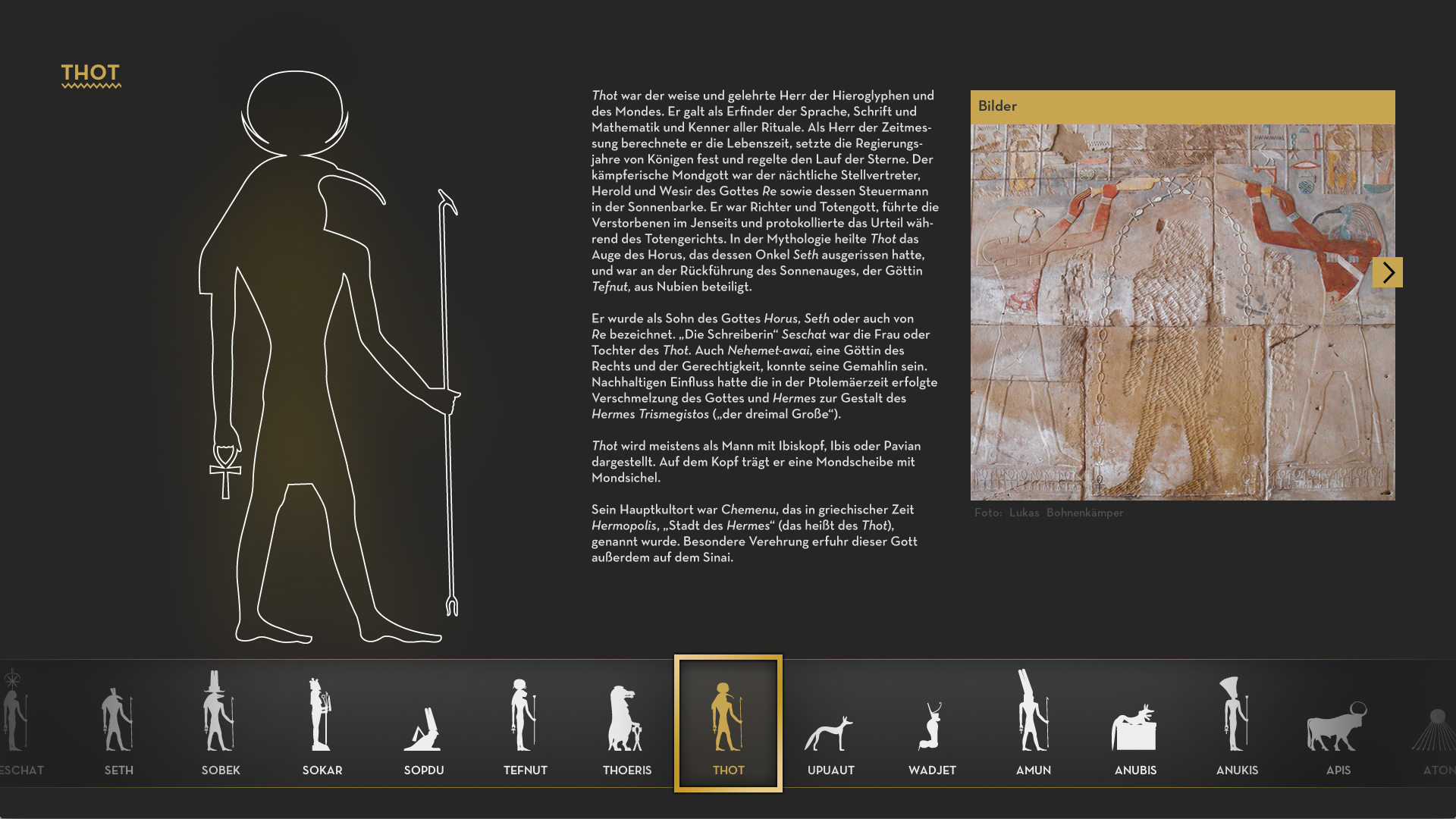Click the ANUBIS label text
The height and width of the screenshot is (819, 1456).
(x=1135, y=770)
